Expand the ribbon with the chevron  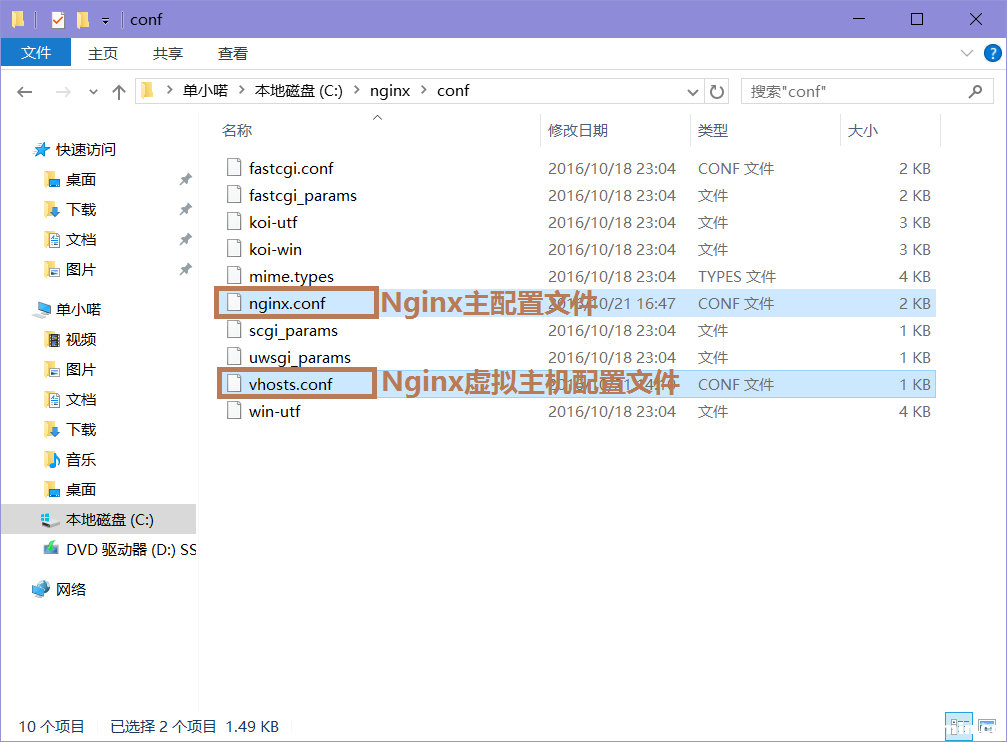[967, 53]
